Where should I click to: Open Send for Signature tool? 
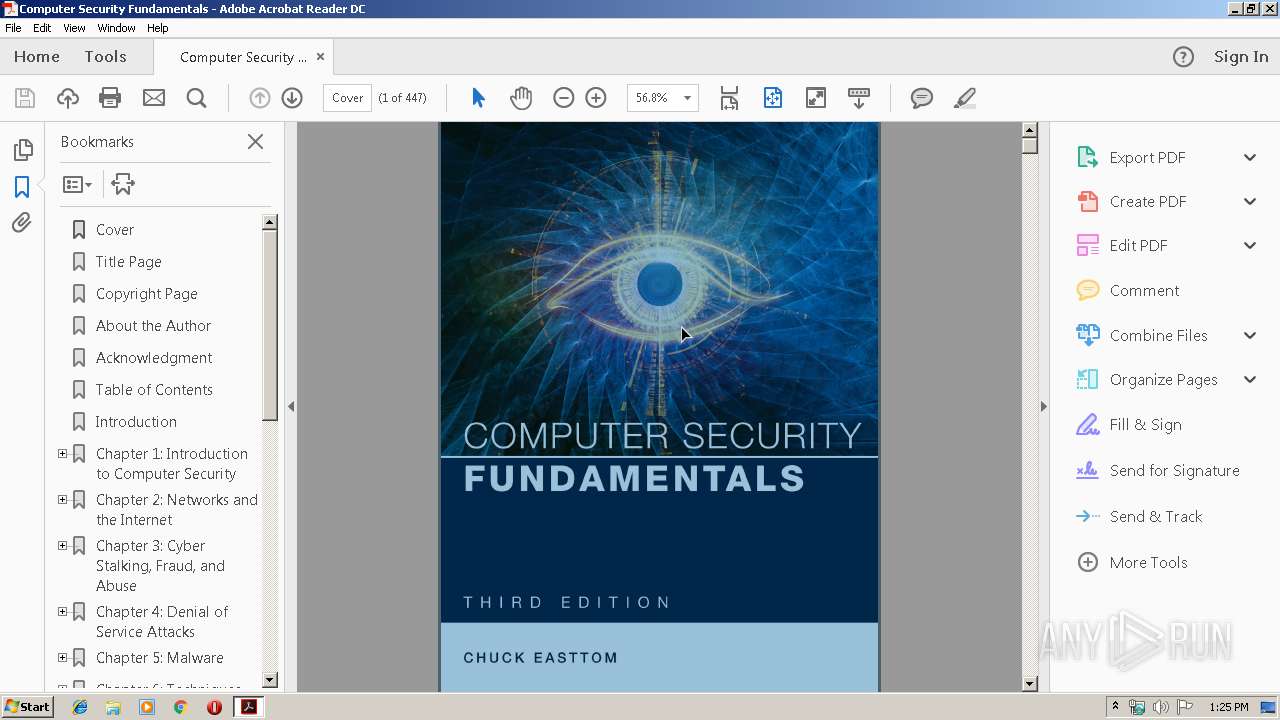click(1157, 471)
